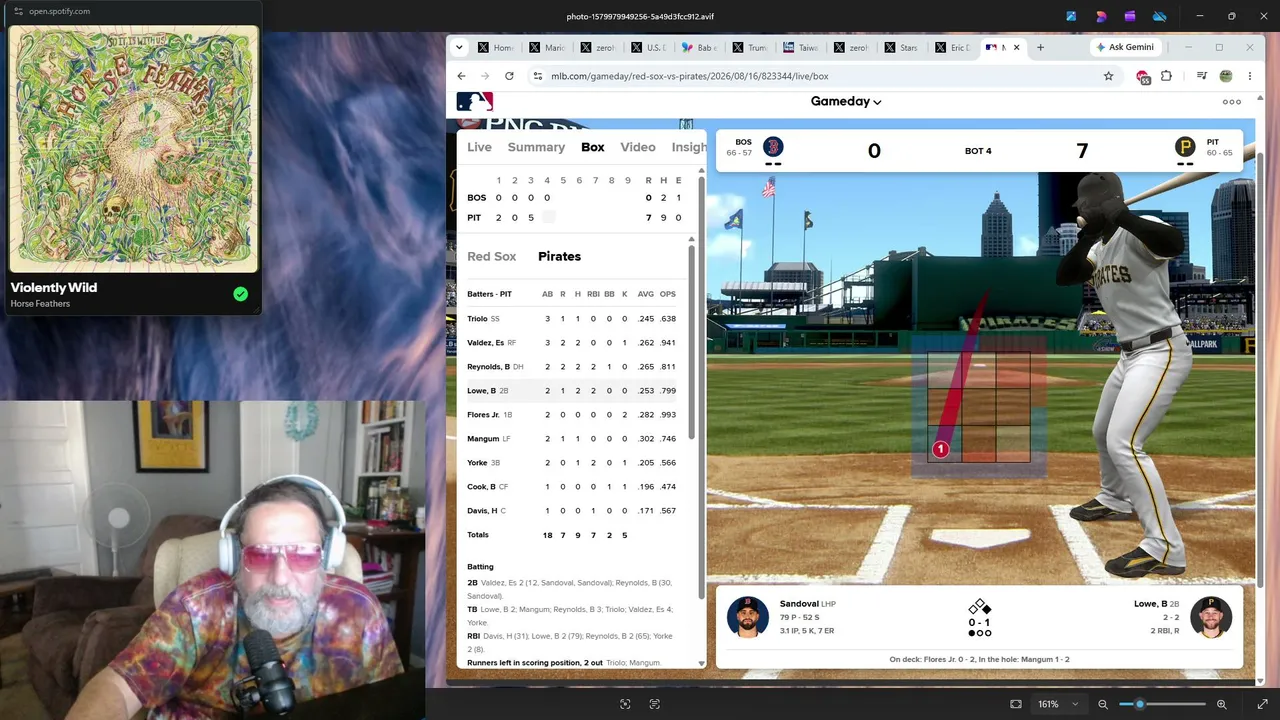Image resolution: width=1280 pixels, height=720 pixels.
Task: Click the Red Sox team logo
Action: tap(773, 147)
